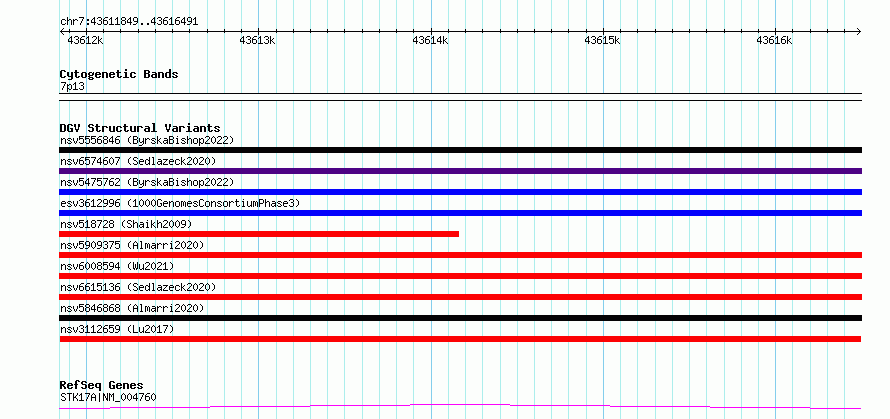Open the nsv6574607 (Sedlazeck2020) variant label
The width and height of the screenshot is (890, 419).
(x=138, y=161)
